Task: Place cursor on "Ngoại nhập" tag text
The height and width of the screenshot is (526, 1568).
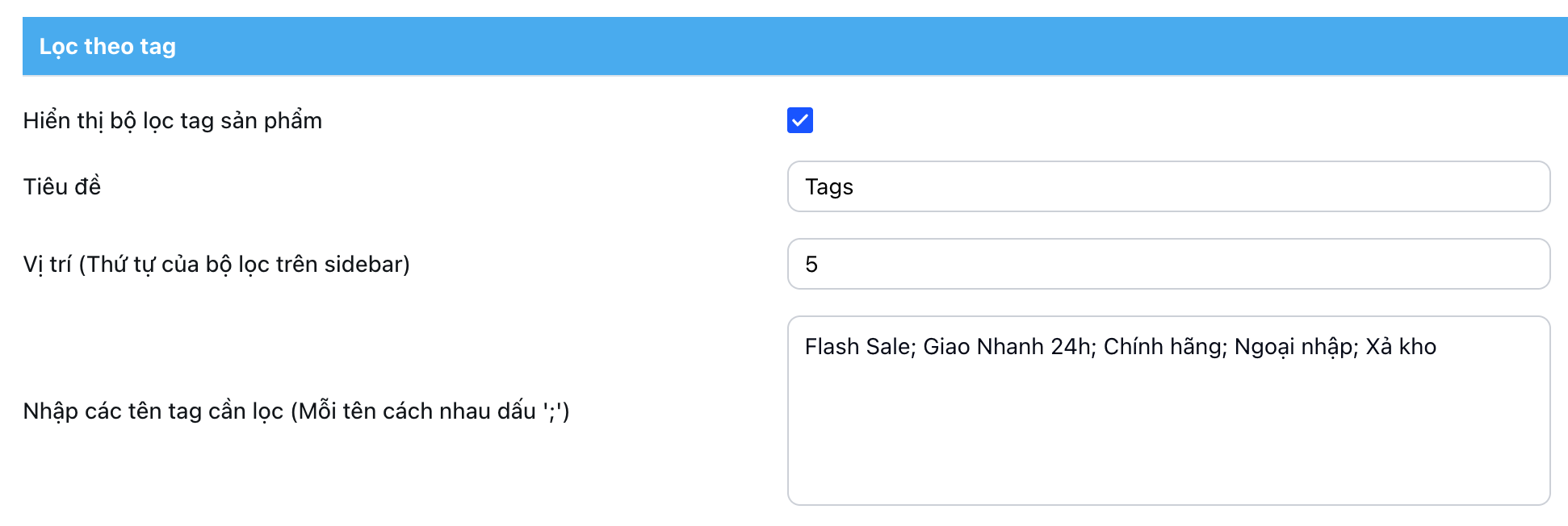Action: click(x=1293, y=347)
